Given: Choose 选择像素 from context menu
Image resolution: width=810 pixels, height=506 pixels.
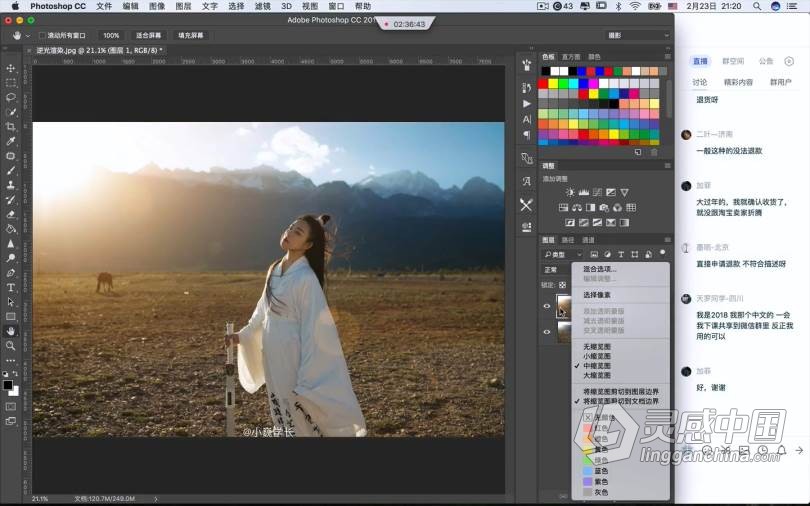Looking at the screenshot, I should pyautogui.click(x=597, y=295).
